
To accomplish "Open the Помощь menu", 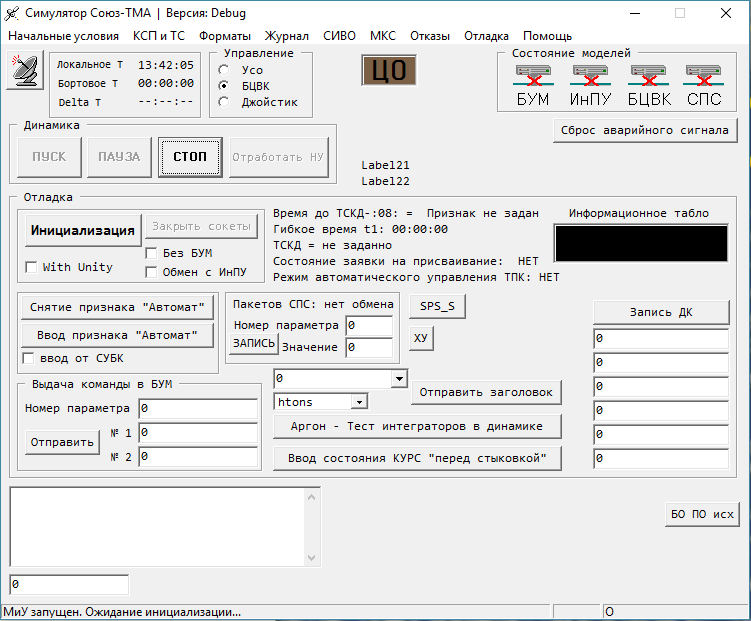I will pyautogui.click(x=547, y=36).
